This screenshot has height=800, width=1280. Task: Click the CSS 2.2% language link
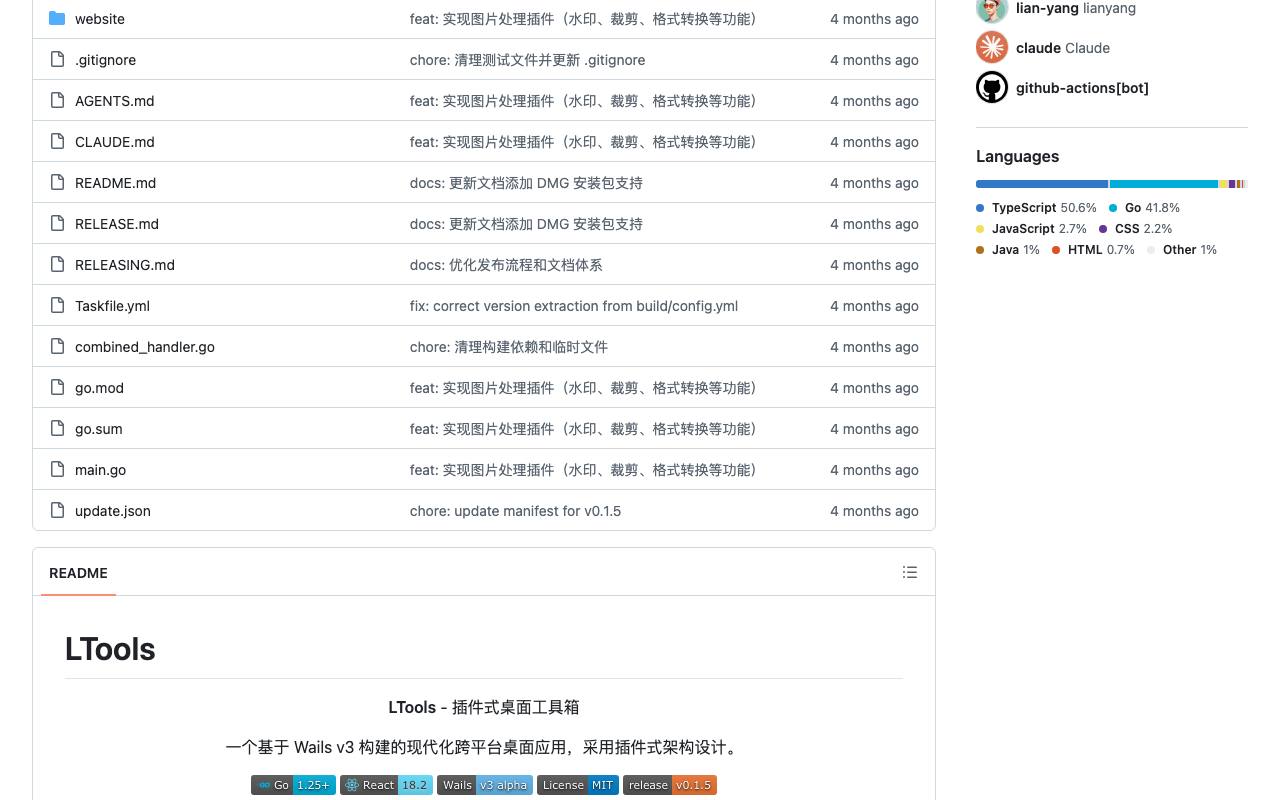click(x=1135, y=229)
